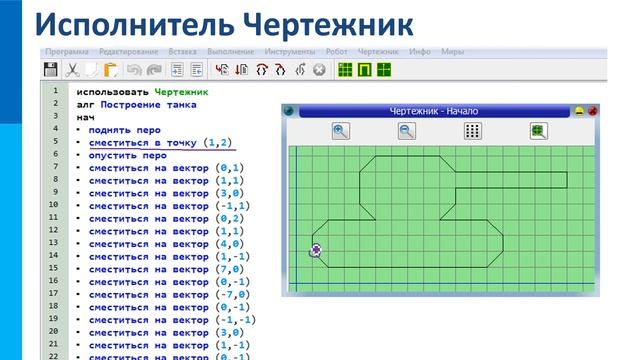Image resolution: width=640 pixels, height=360 pixels.
Task: Click the Чертежник - Начало title bar
Action: point(434,111)
